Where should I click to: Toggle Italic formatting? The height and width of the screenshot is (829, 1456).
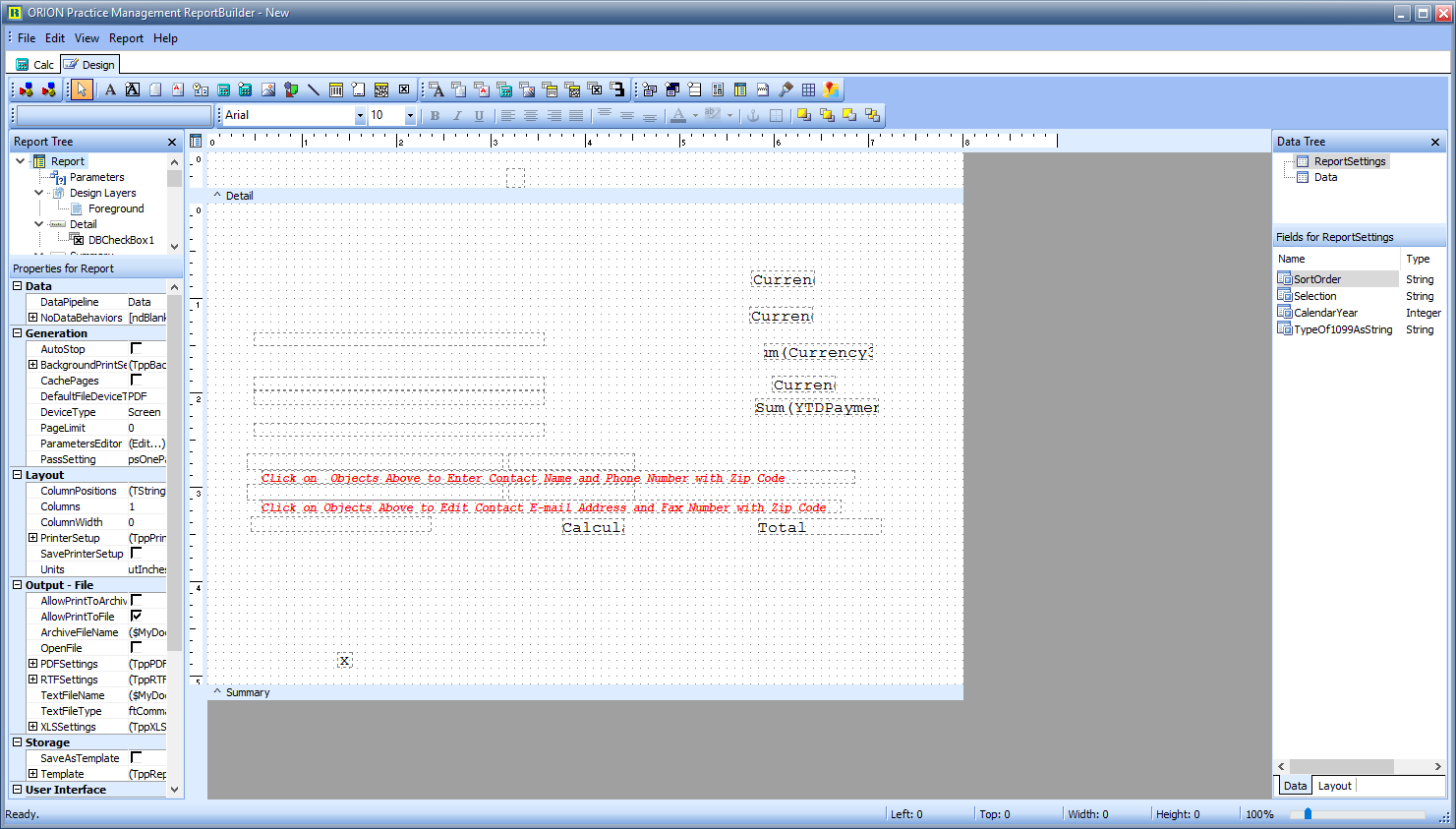click(457, 115)
